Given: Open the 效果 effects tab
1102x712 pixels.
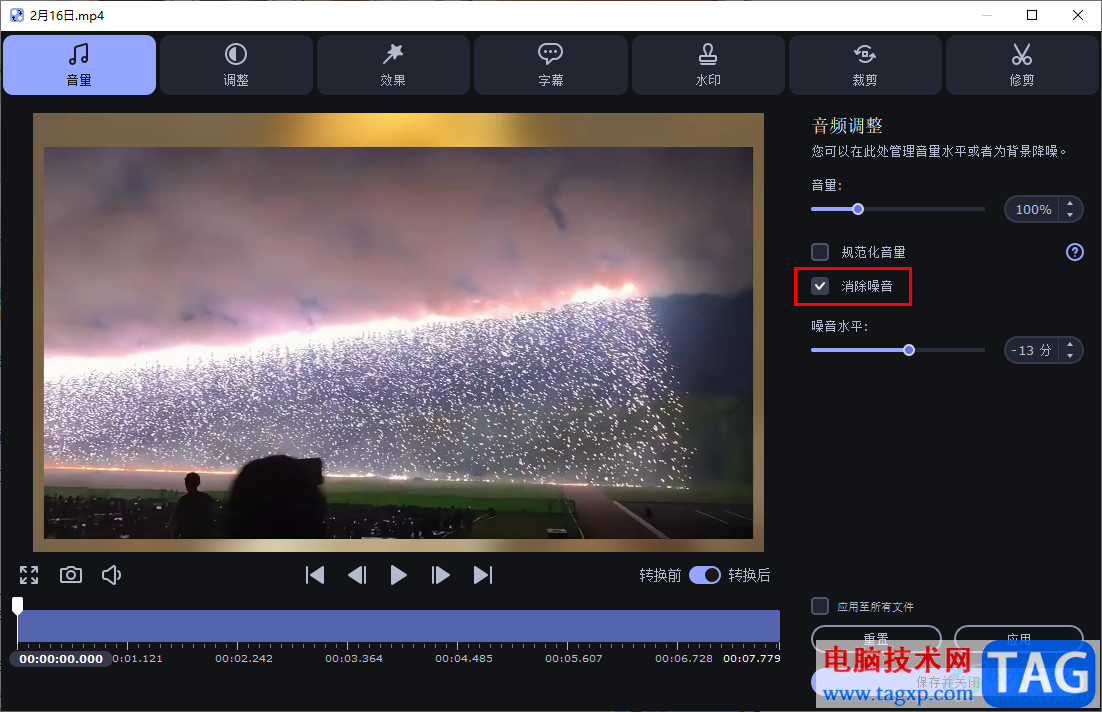Looking at the screenshot, I should pos(393,65).
